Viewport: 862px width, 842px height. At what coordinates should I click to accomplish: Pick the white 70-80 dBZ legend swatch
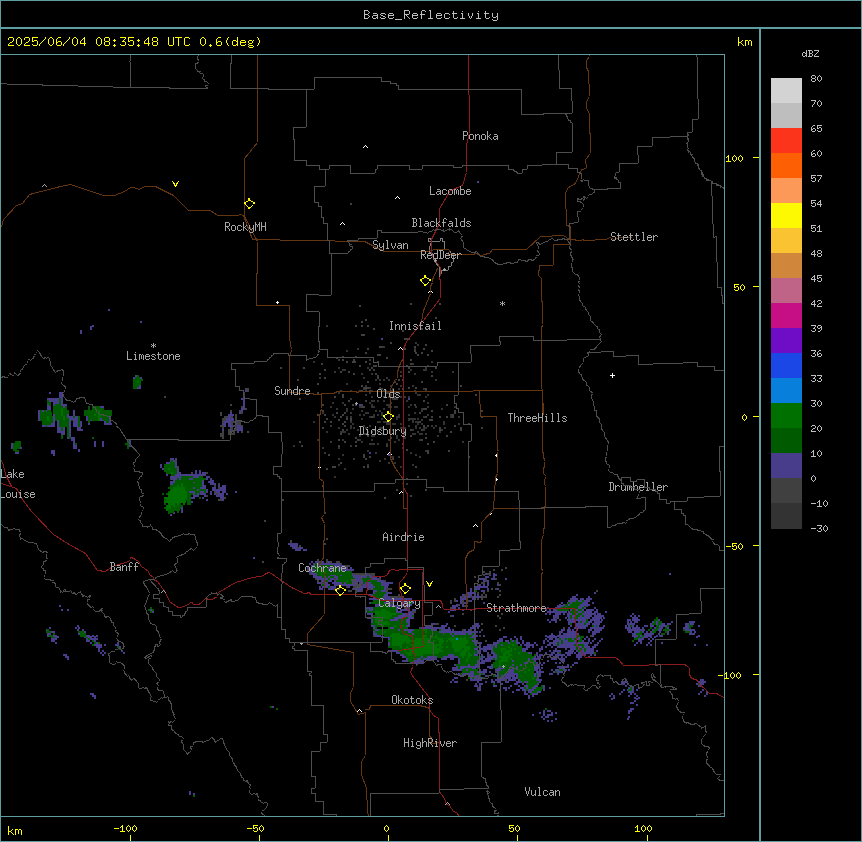pyautogui.click(x=786, y=90)
